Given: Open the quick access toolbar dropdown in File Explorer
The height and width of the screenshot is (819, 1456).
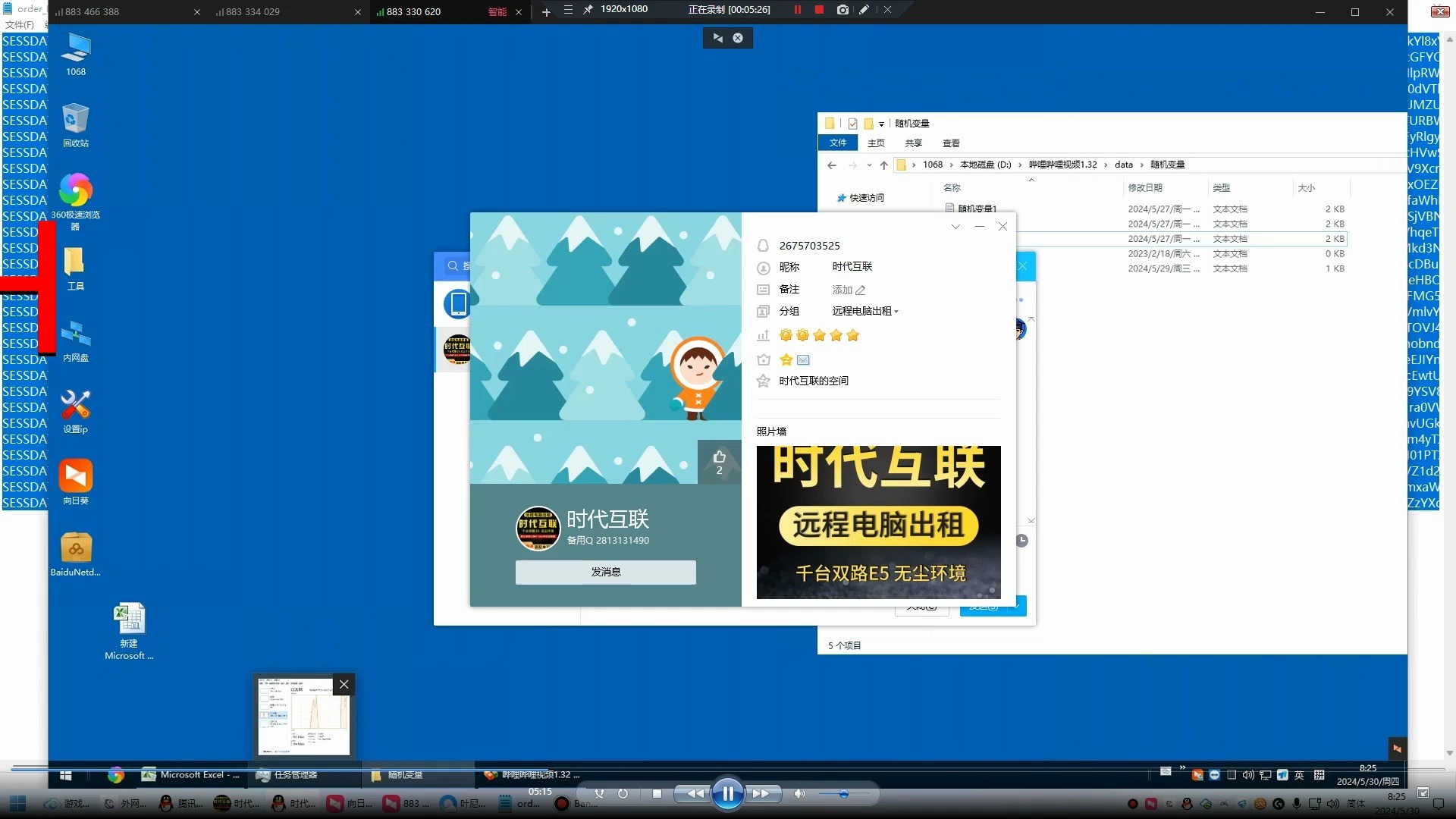Looking at the screenshot, I should click(x=881, y=124).
